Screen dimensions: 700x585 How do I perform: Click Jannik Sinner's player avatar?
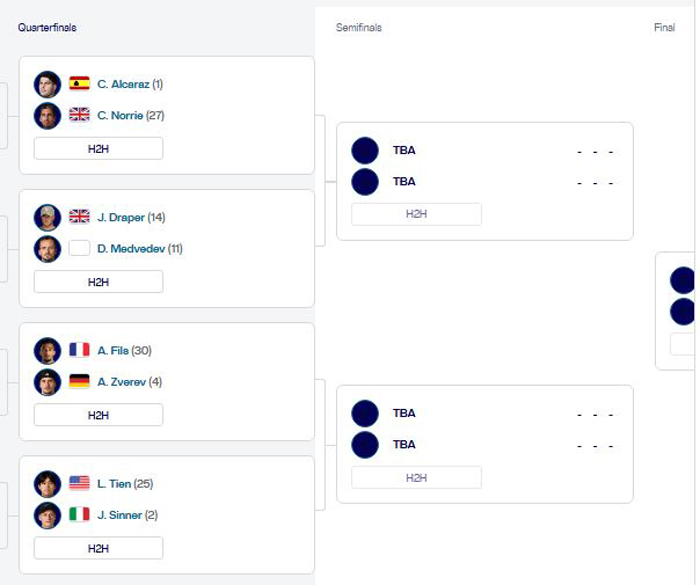(x=47, y=515)
